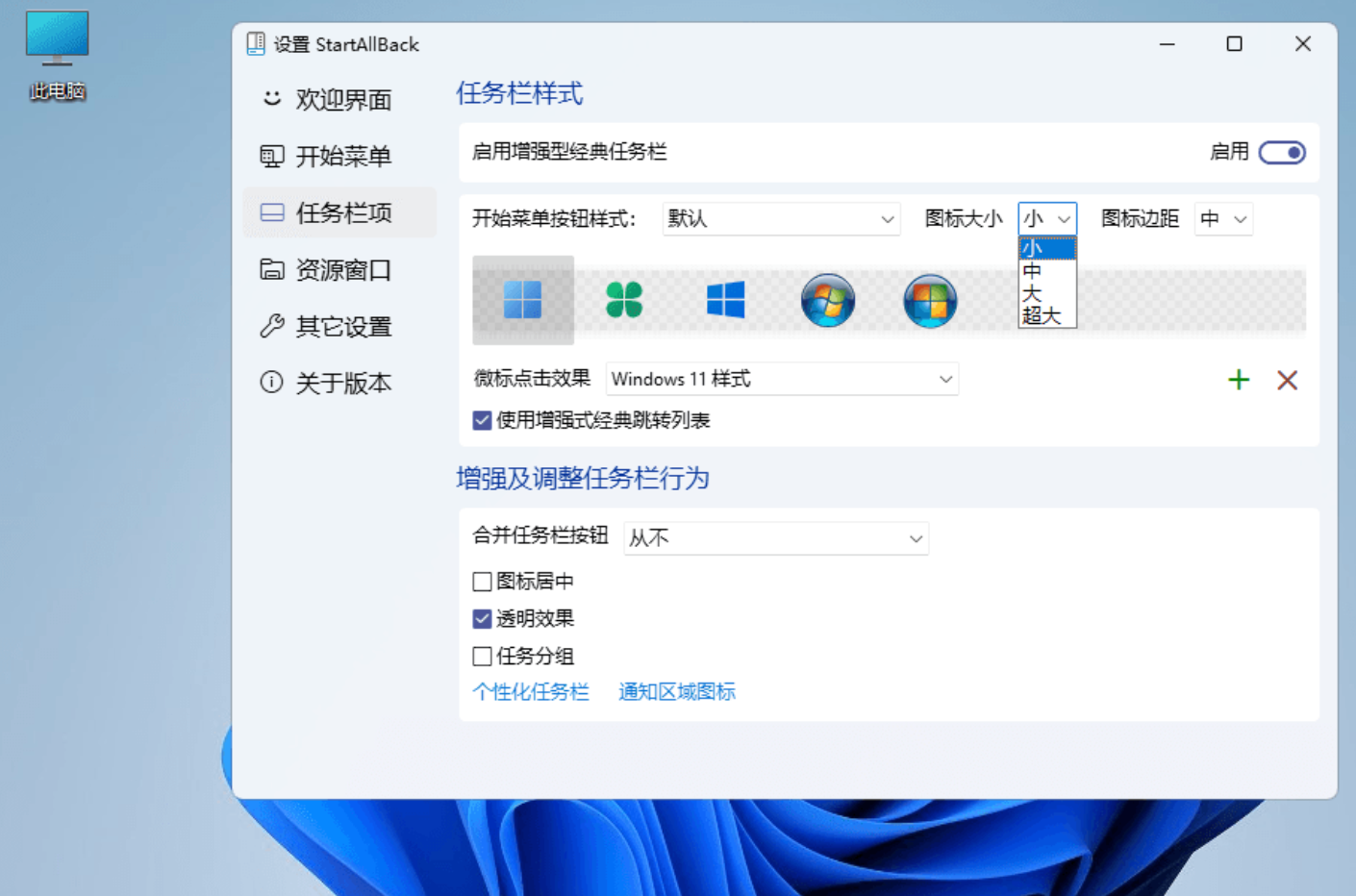Image resolution: width=1356 pixels, height=896 pixels.
Task: Open the 通知区域图标 link
Action: click(677, 692)
